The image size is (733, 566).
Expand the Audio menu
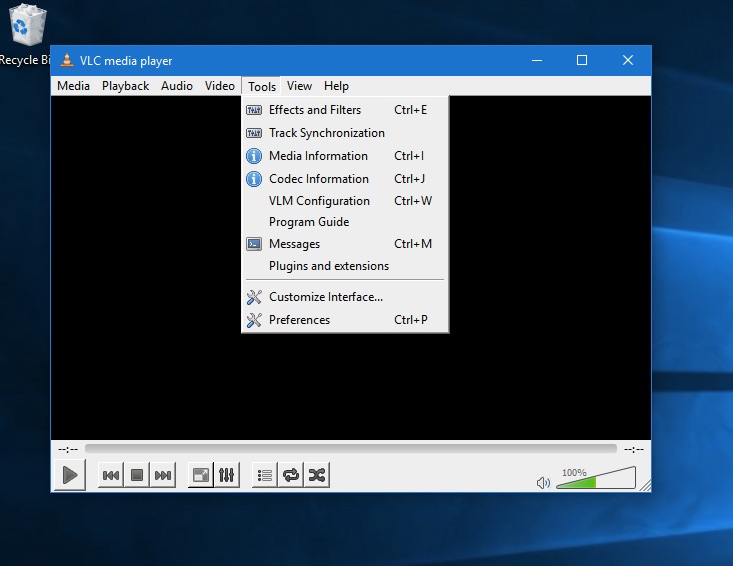coord(177,86)
